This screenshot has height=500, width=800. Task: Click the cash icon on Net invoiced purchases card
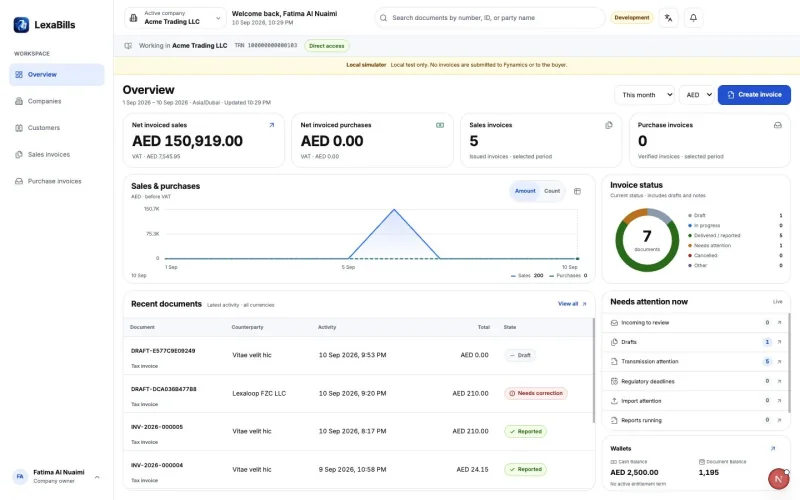pyautogui.click(x=440, y=125)
